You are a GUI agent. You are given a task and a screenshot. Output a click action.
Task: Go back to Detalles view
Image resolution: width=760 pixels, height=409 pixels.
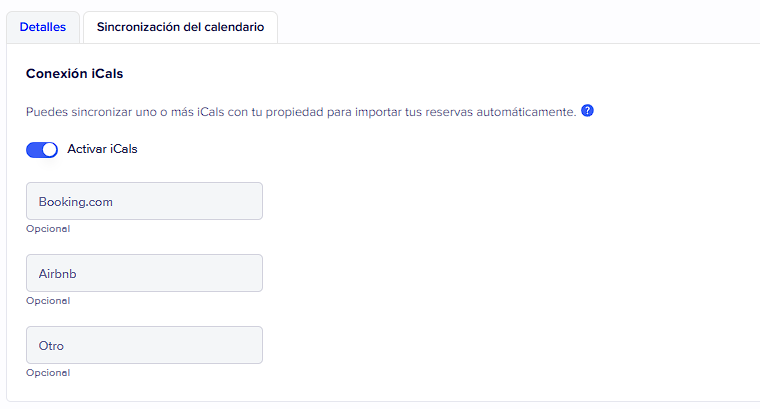43,27
